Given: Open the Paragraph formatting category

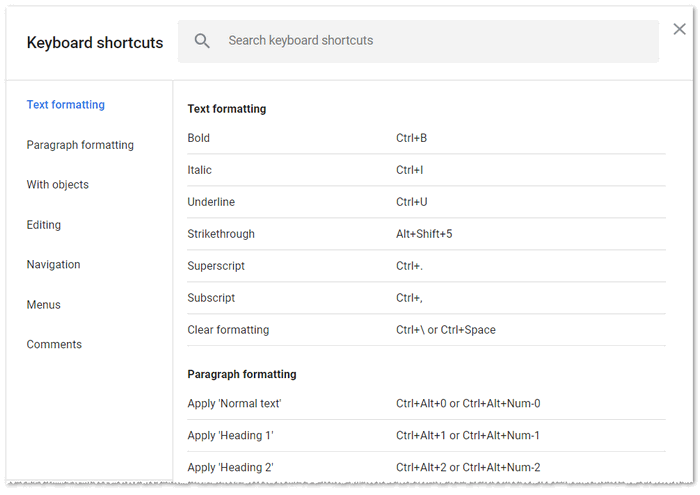Looking at the screenshot, I should (80, 145).
